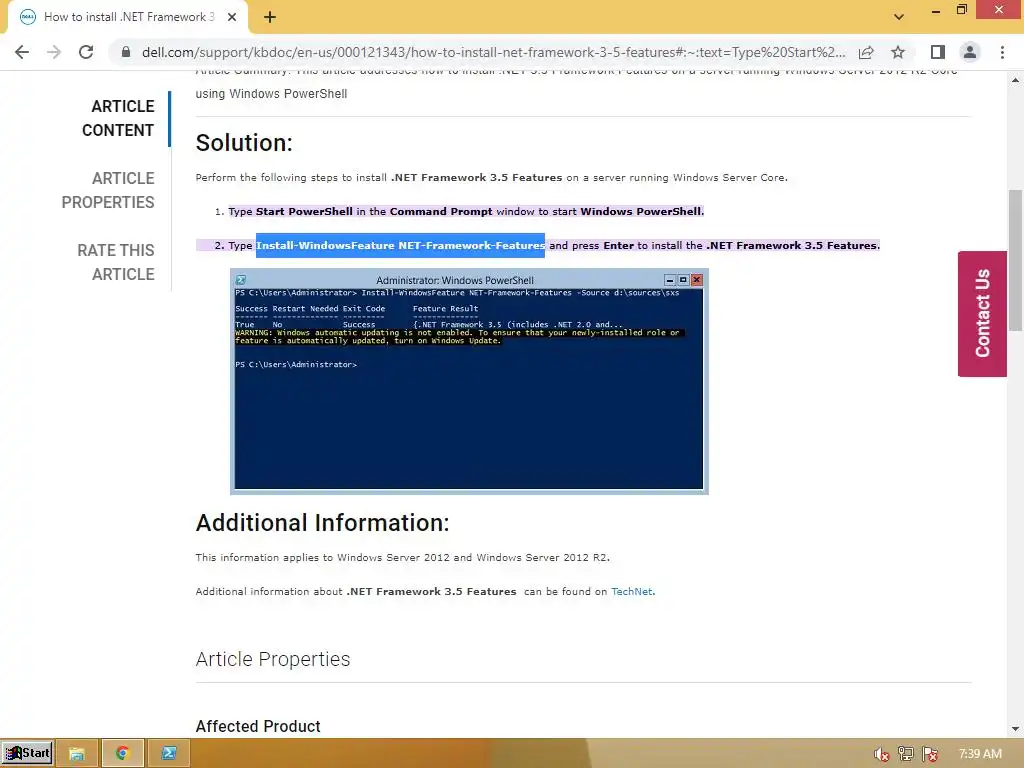Click the scrollbar down arrow
1024x768 pixels.
tap(1015, 729)
